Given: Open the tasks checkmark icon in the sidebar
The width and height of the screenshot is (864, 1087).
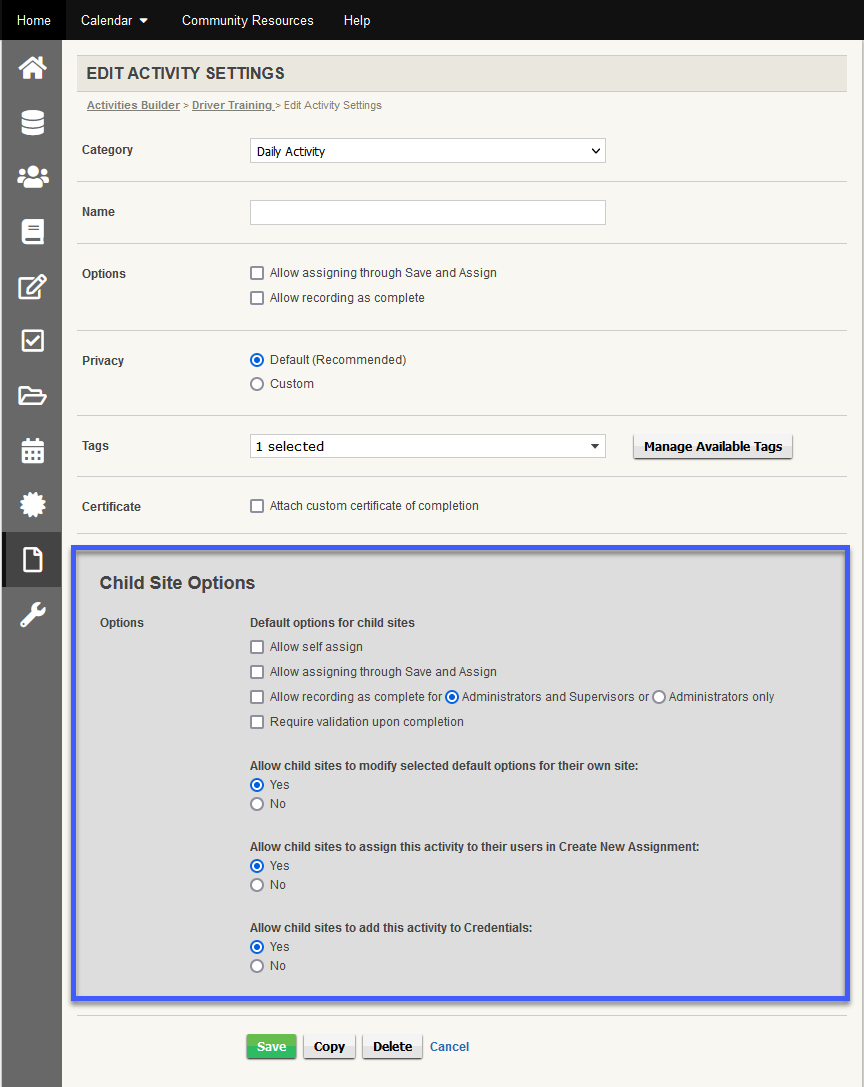Looking at the screenshot, I should pos(31,341).
